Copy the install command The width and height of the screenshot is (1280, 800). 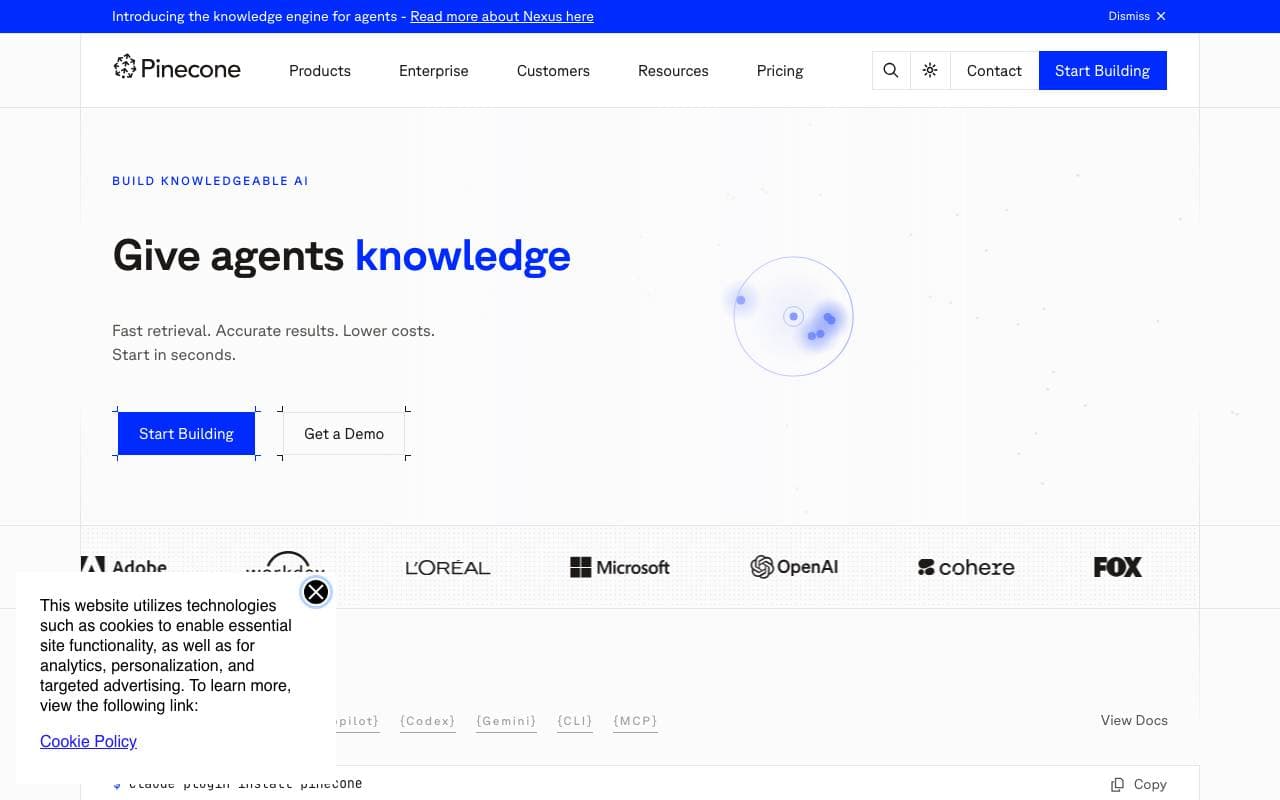[1139, 784]
